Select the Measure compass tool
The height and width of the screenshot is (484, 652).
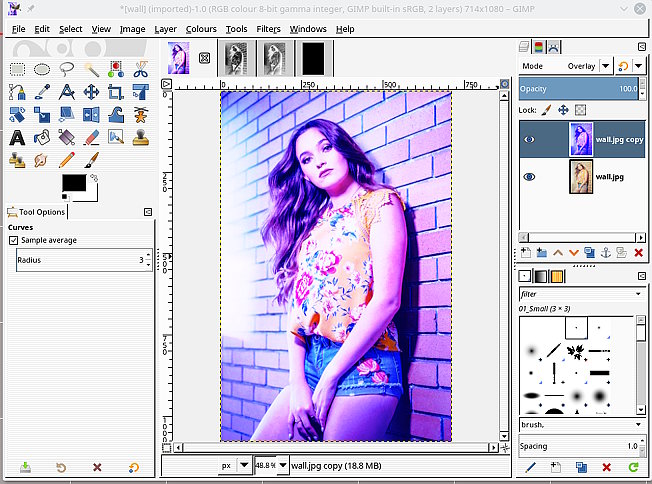[x=67, y=92]
